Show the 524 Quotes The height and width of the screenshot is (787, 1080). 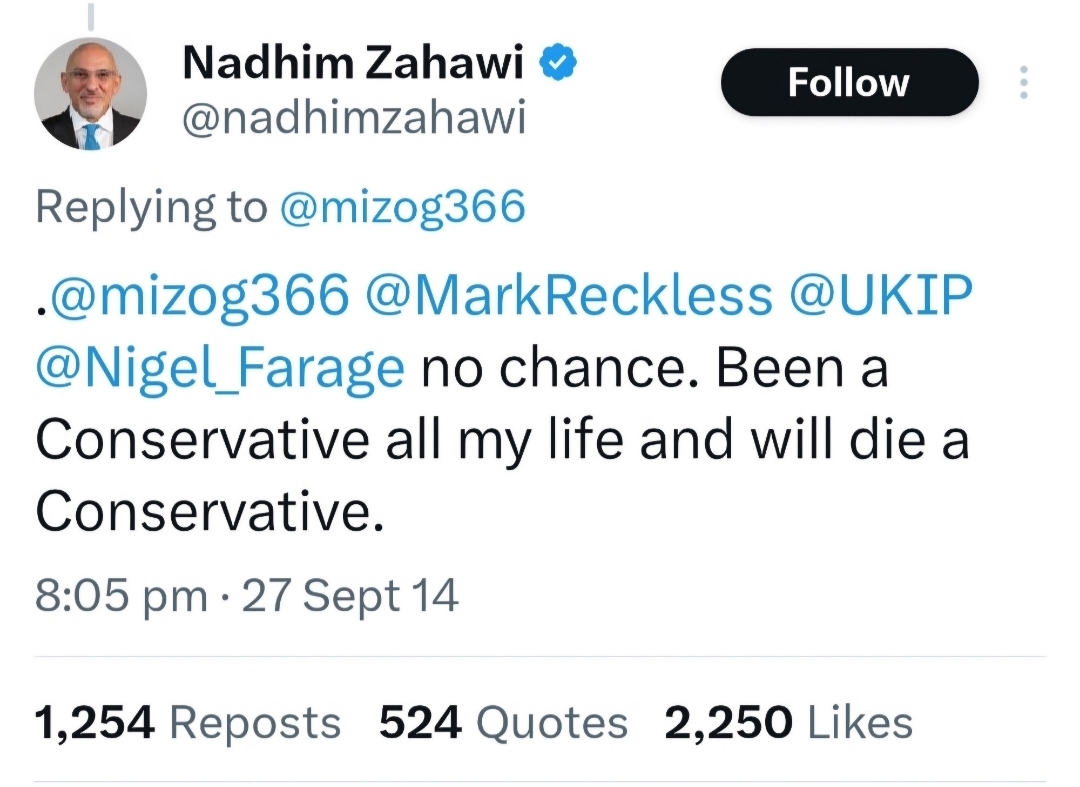coord(503,722)
